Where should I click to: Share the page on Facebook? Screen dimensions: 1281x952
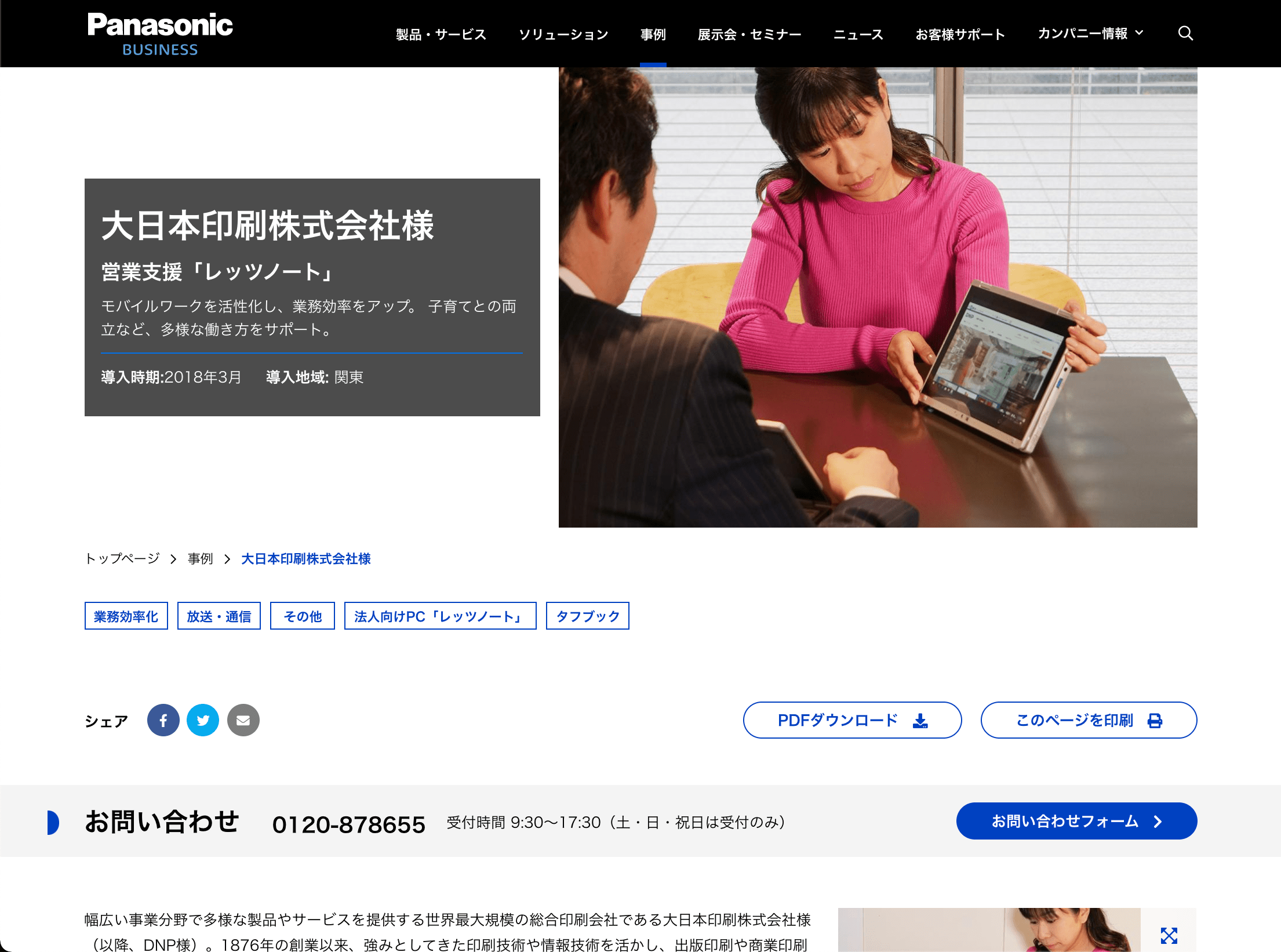point(163,720)
